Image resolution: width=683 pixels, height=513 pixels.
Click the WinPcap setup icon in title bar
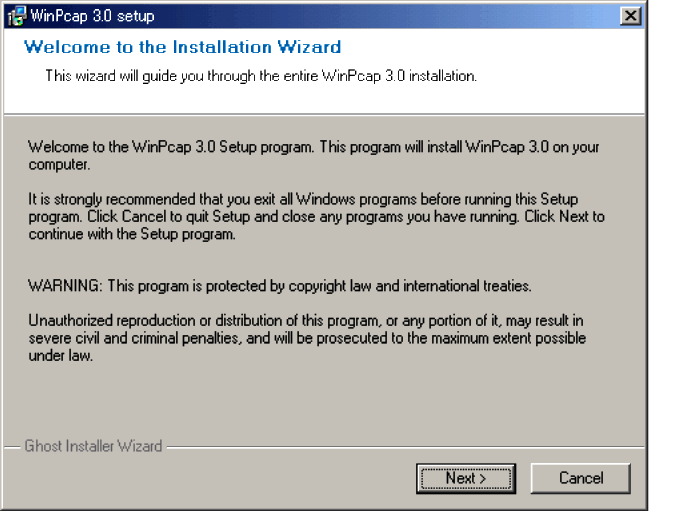click(x=15, y=16)
